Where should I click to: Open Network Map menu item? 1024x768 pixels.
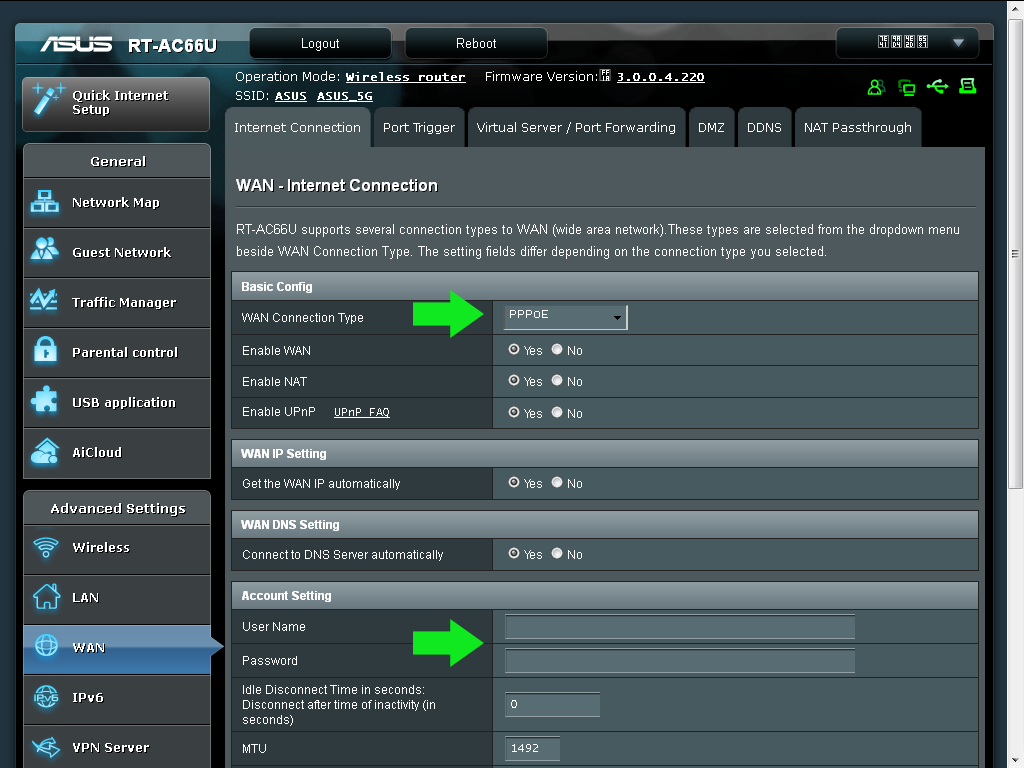[x=117, y=202]
